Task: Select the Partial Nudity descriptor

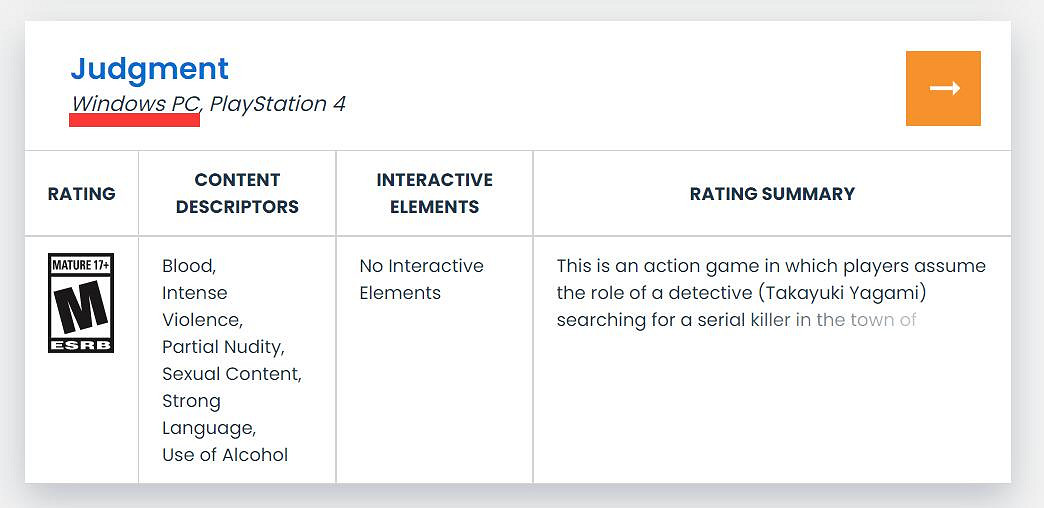Action: pyautogui.click(x=223, y=347)
